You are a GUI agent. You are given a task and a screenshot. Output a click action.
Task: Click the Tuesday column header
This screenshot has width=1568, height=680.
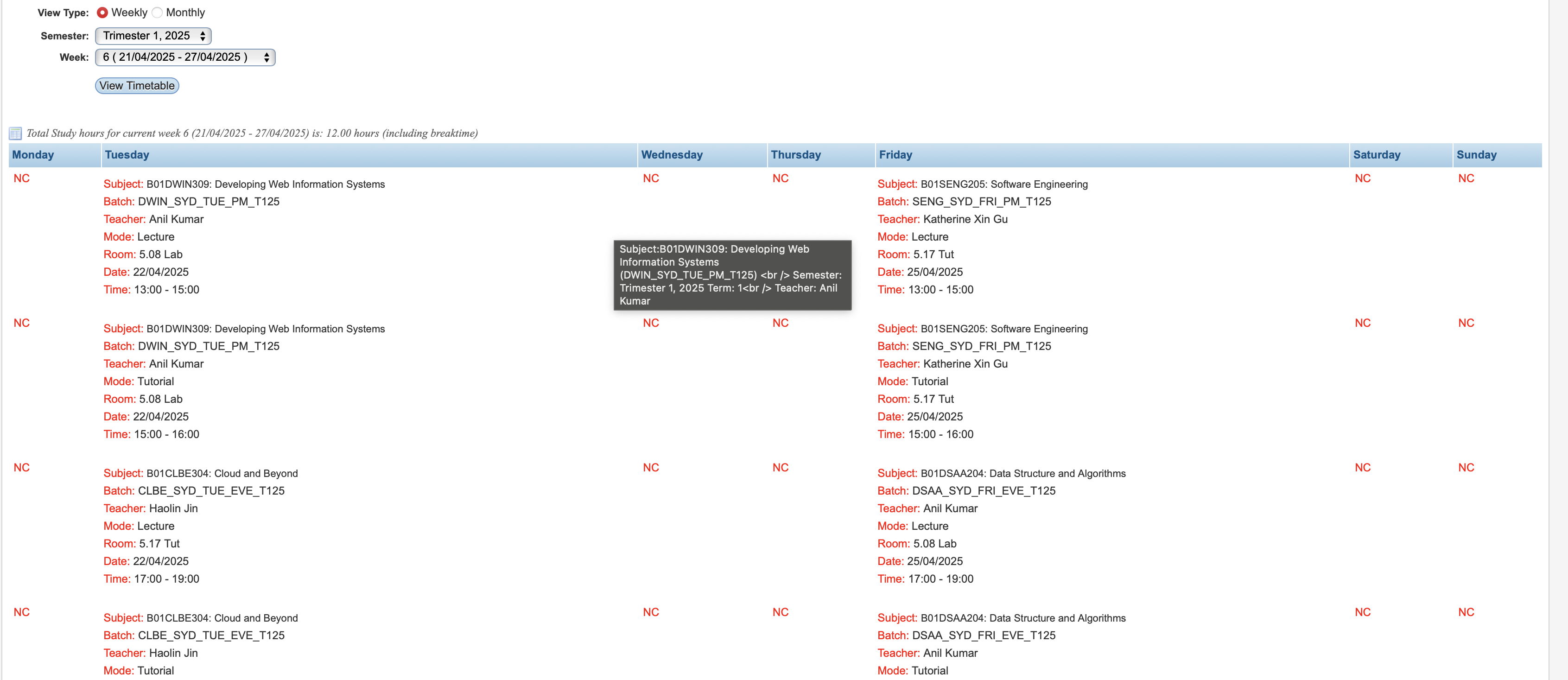[x=127, y=155]
